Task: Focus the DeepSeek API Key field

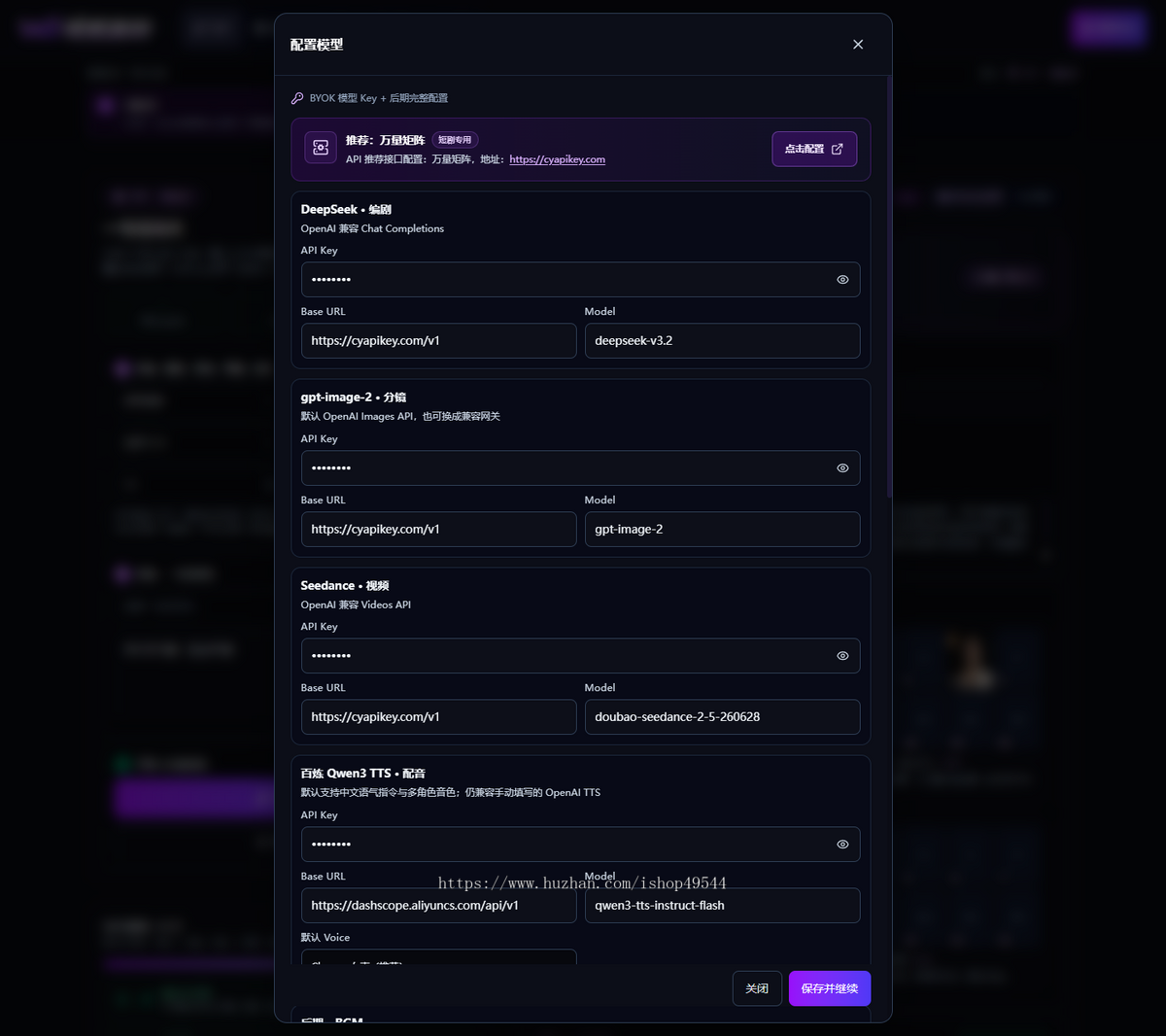Action: (580, 280)
